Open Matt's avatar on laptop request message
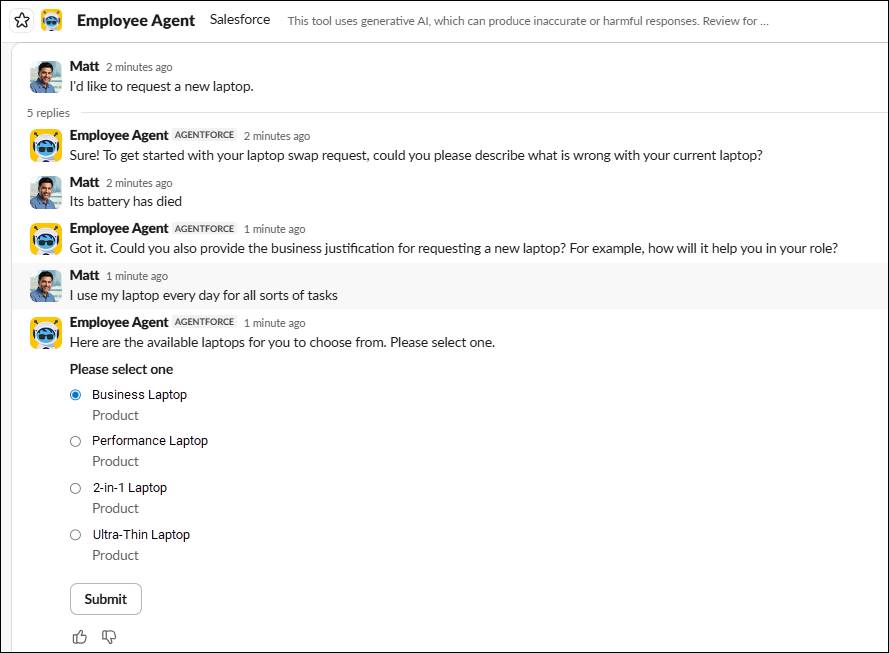This screenshot has width=889, height=653. coord(46,77)
